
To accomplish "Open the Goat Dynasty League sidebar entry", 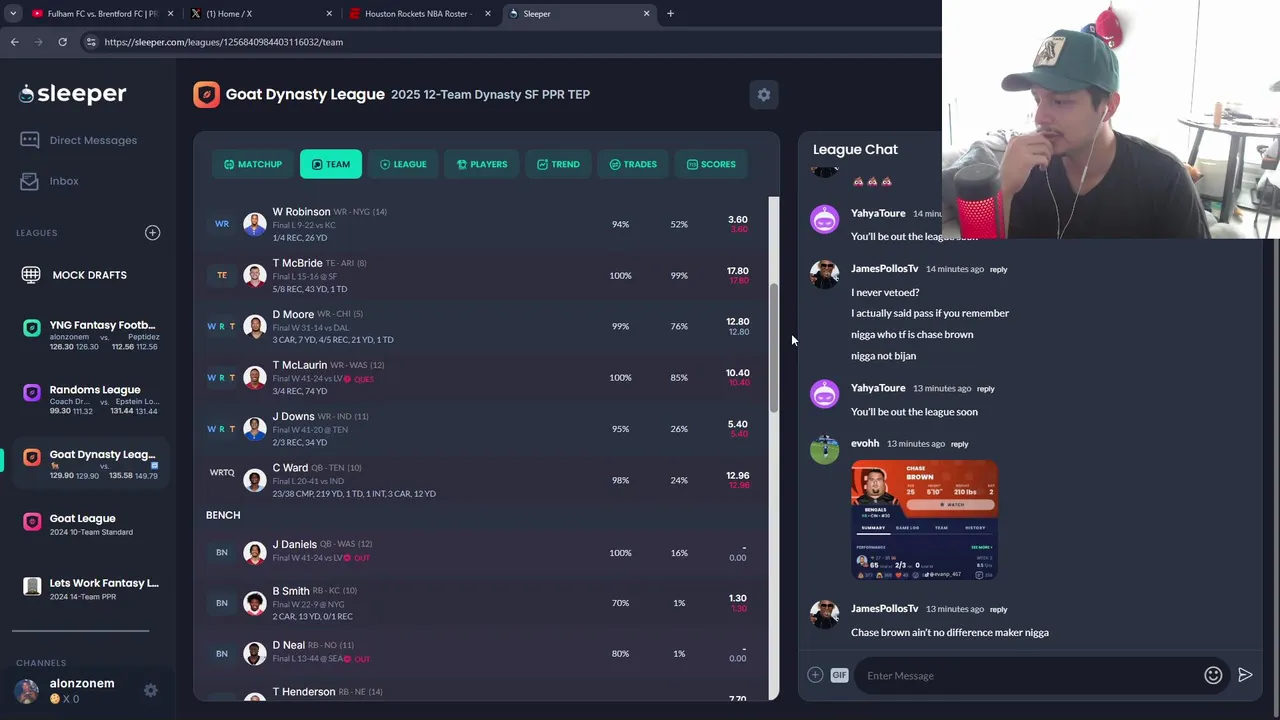I will (x=90, y=464).
